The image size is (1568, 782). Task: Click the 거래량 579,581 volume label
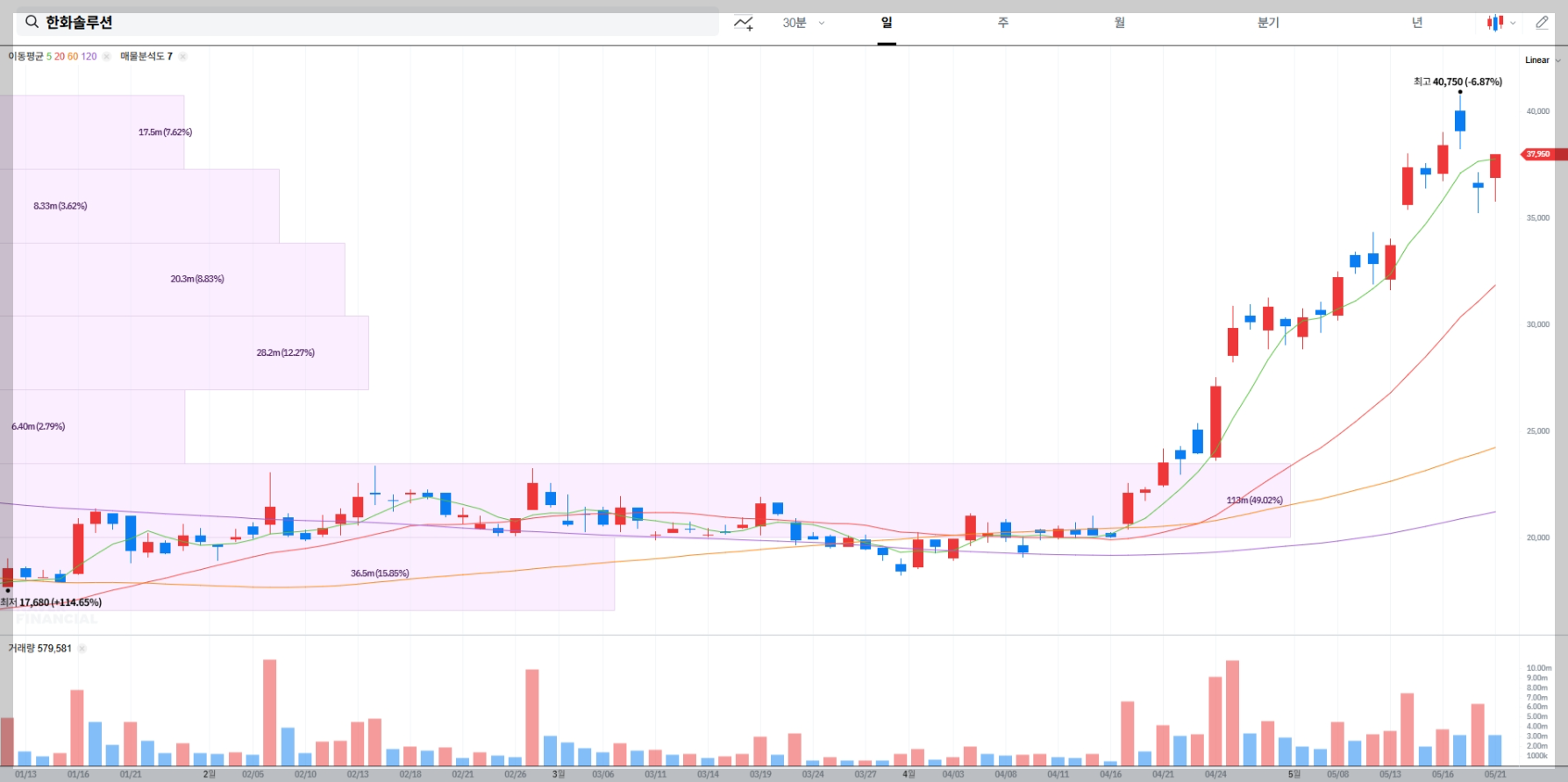40,649
